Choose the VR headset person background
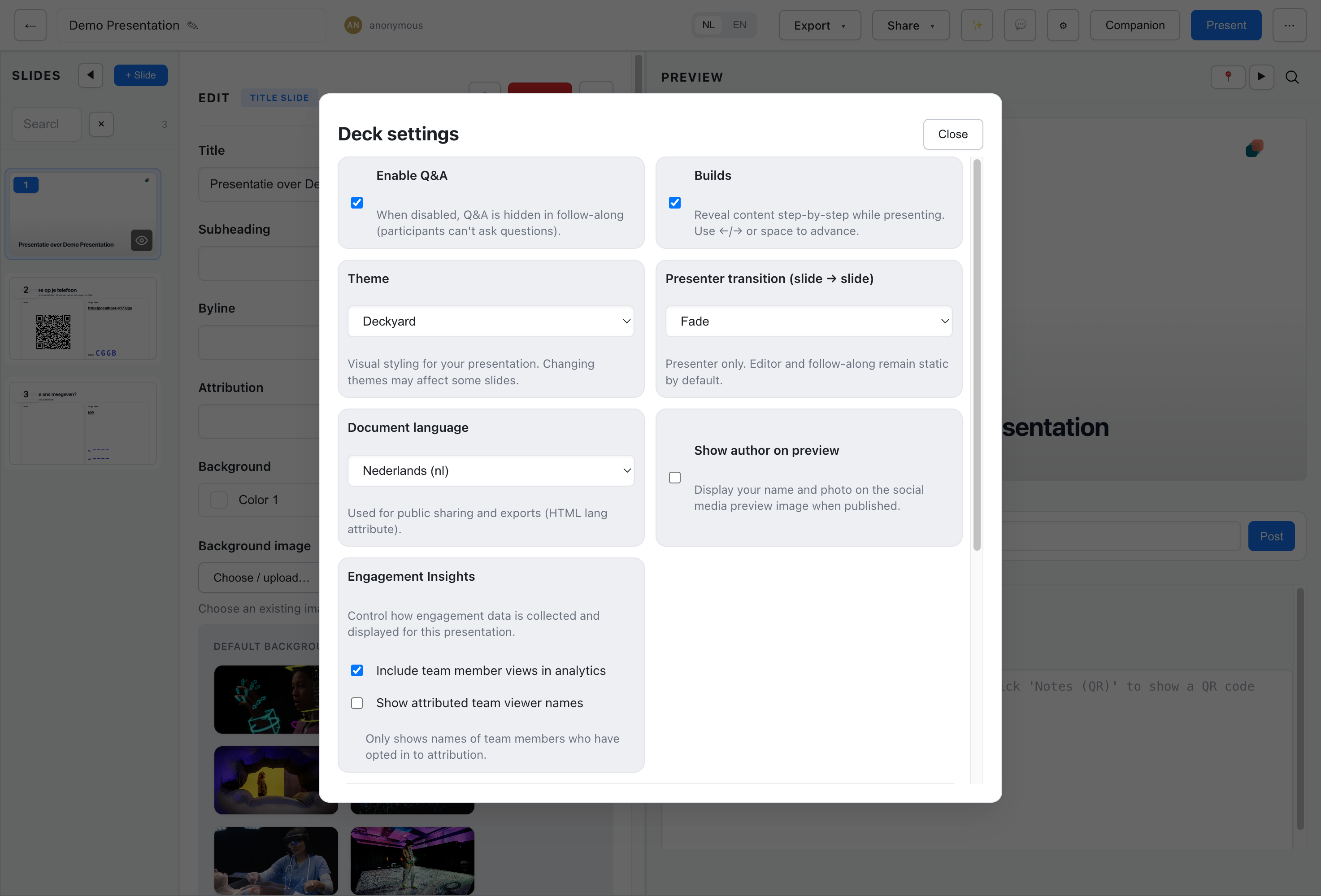Screen dimensions: 1321x896 [276, 861]
